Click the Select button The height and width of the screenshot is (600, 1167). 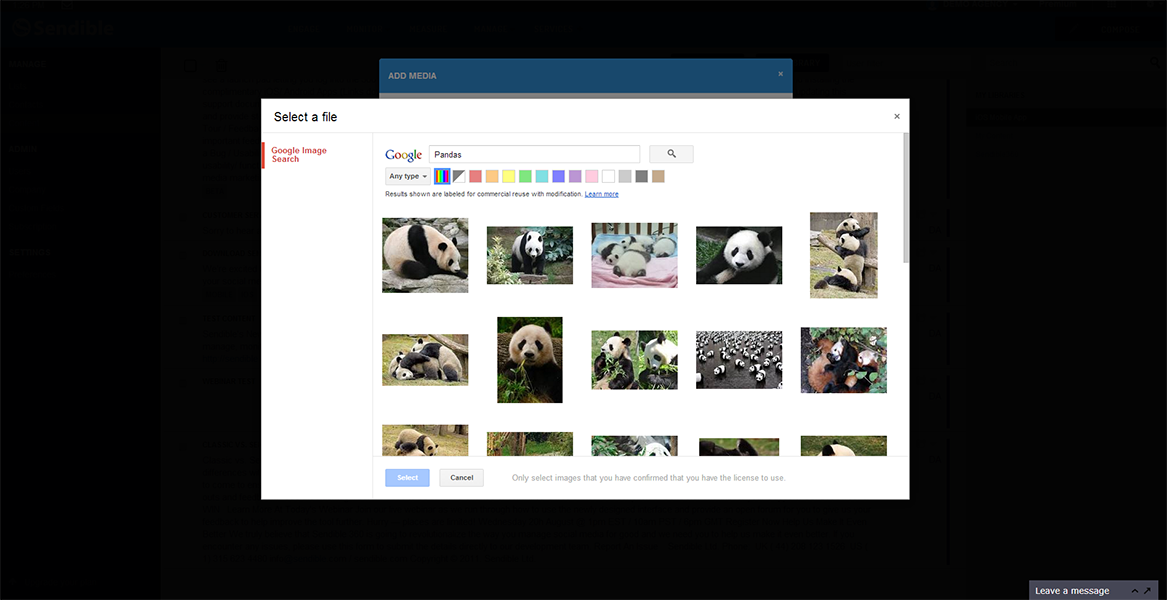pyautogui.click(x=407, y=478)
